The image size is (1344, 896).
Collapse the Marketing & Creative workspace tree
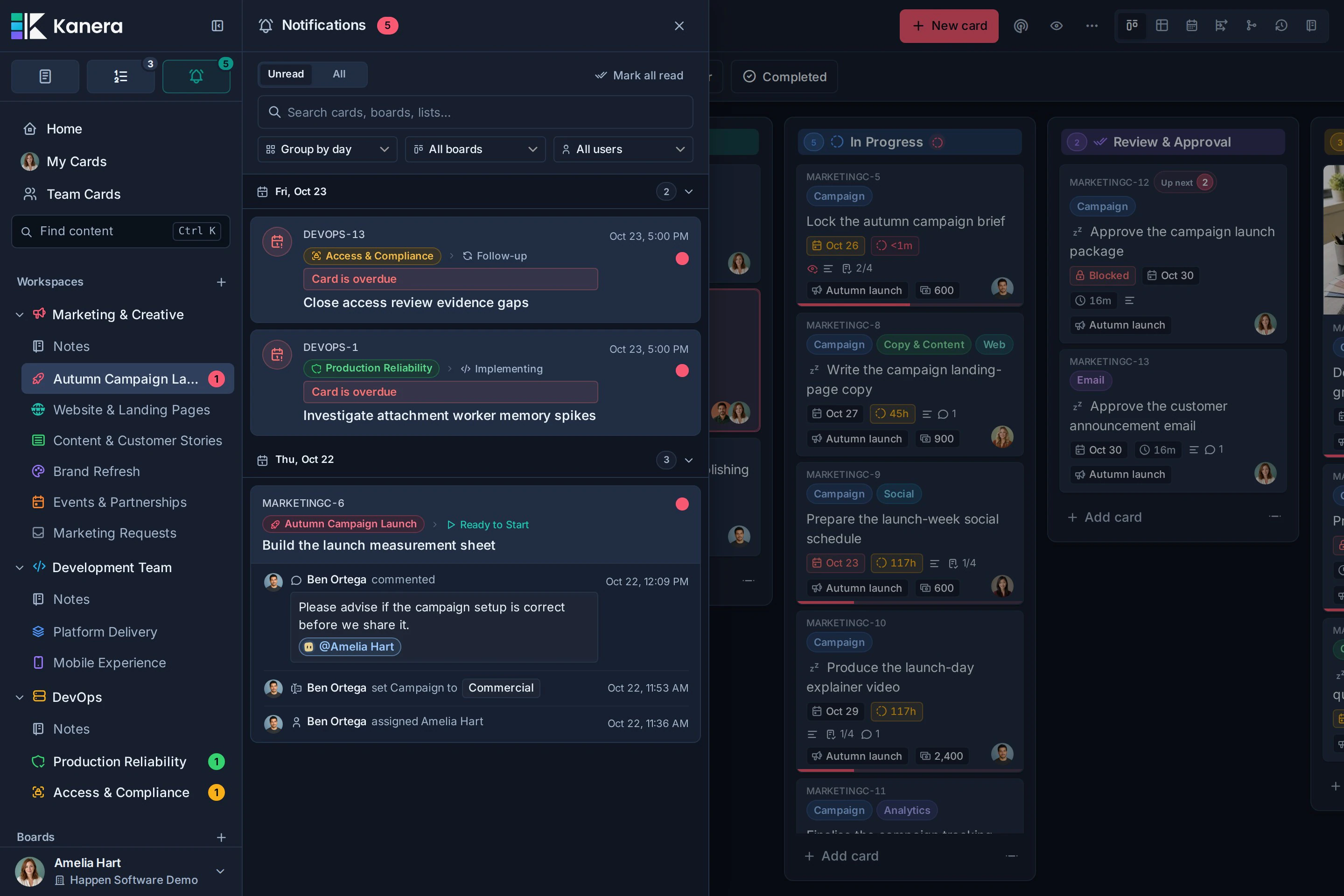pyautogui.click(x=20, y=315)
